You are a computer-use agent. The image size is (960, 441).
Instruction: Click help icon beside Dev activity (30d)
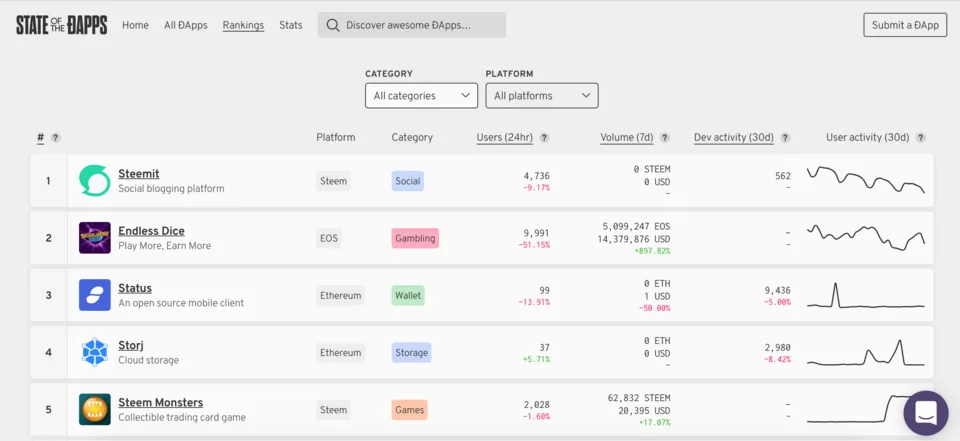coord(785,138)
